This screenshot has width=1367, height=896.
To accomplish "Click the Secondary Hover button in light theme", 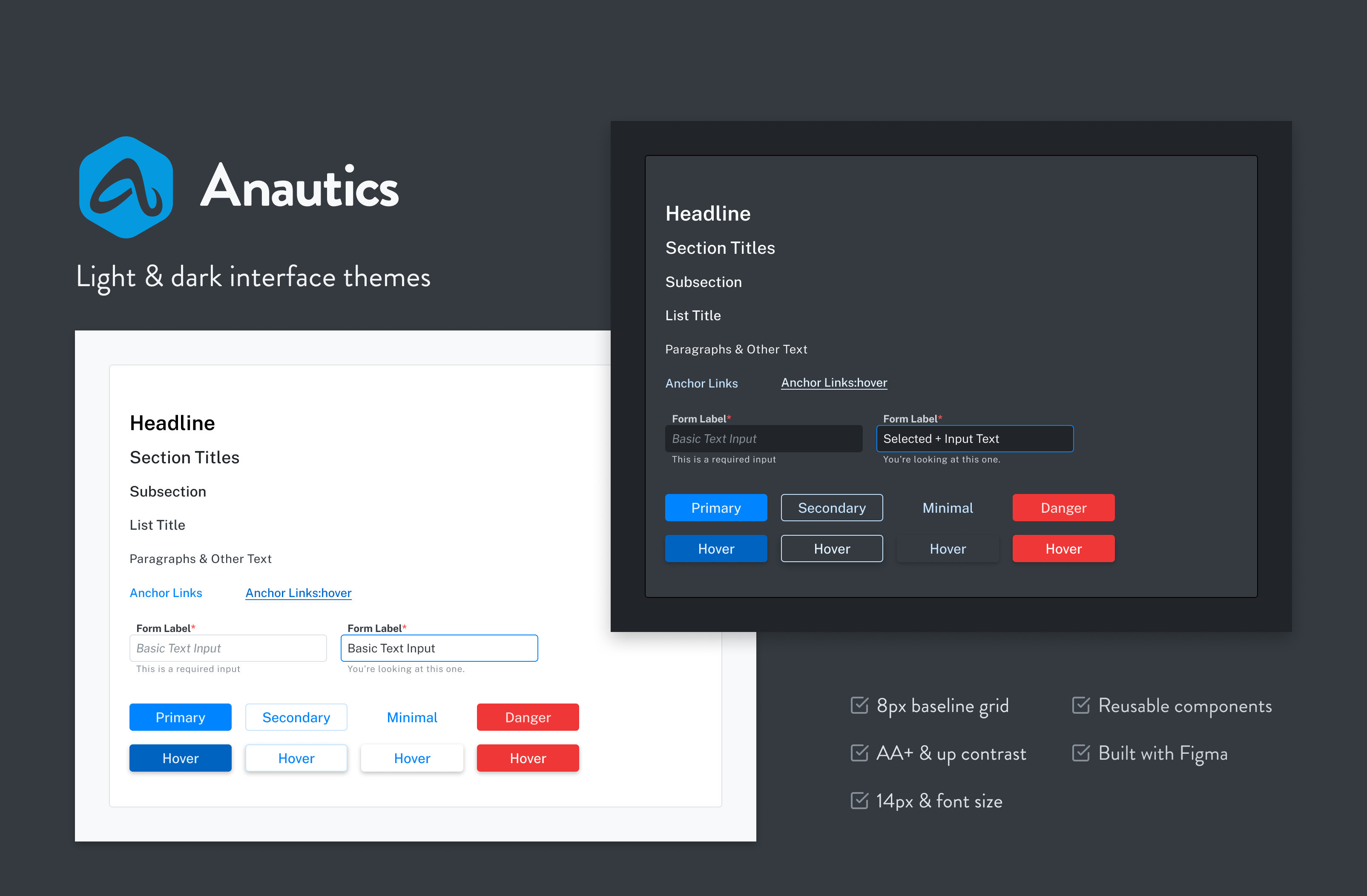I will pyautogui.click(x=297, y=758).
